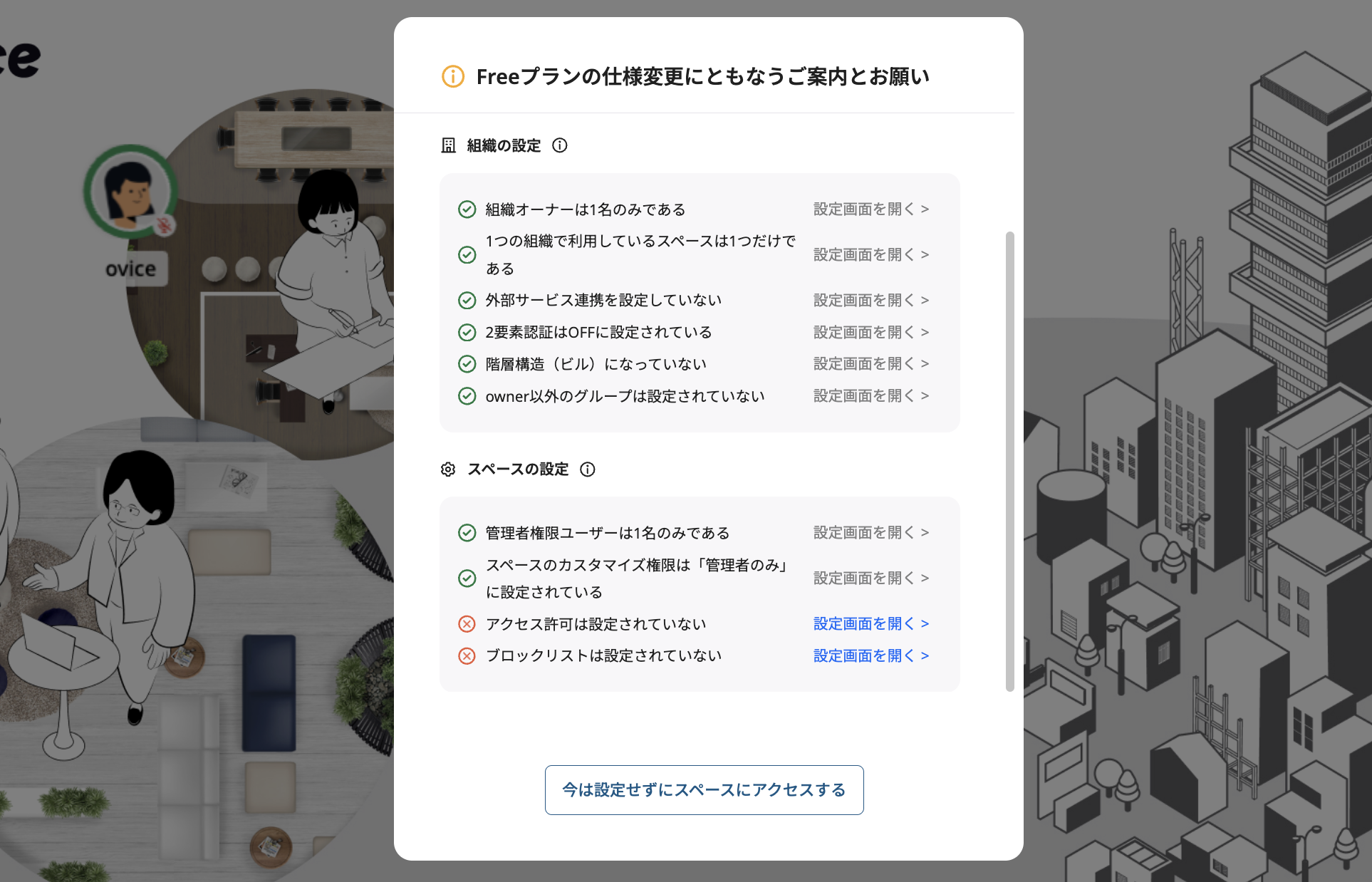Open the info tooltip beside スペースの設定

(588, 469)
